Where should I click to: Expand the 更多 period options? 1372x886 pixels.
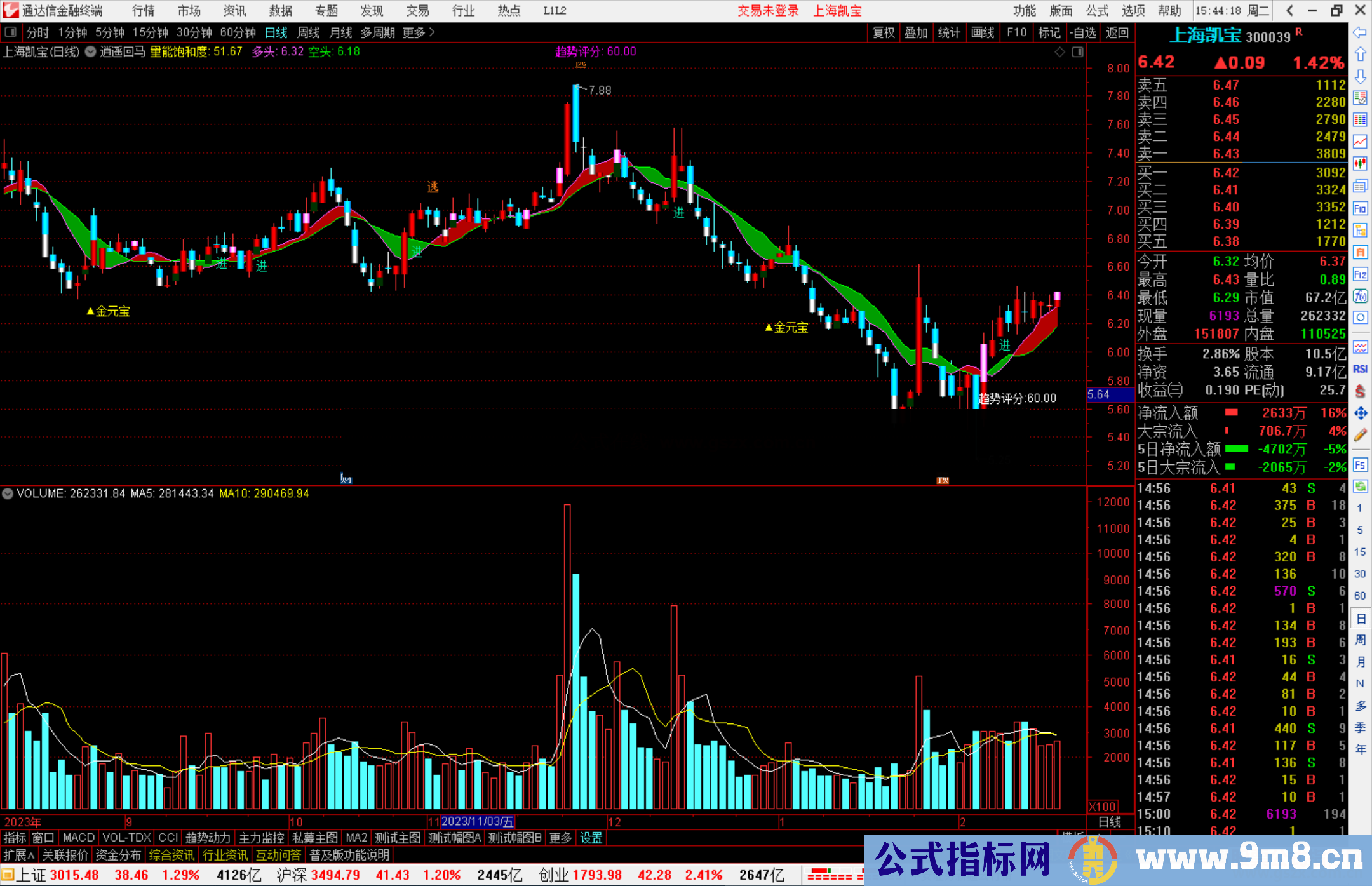[x=418, y=32]
